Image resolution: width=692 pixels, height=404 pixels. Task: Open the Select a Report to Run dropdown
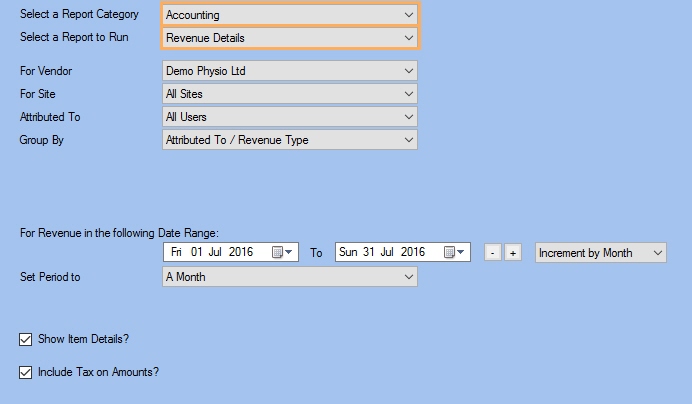[x=290, y=38]
